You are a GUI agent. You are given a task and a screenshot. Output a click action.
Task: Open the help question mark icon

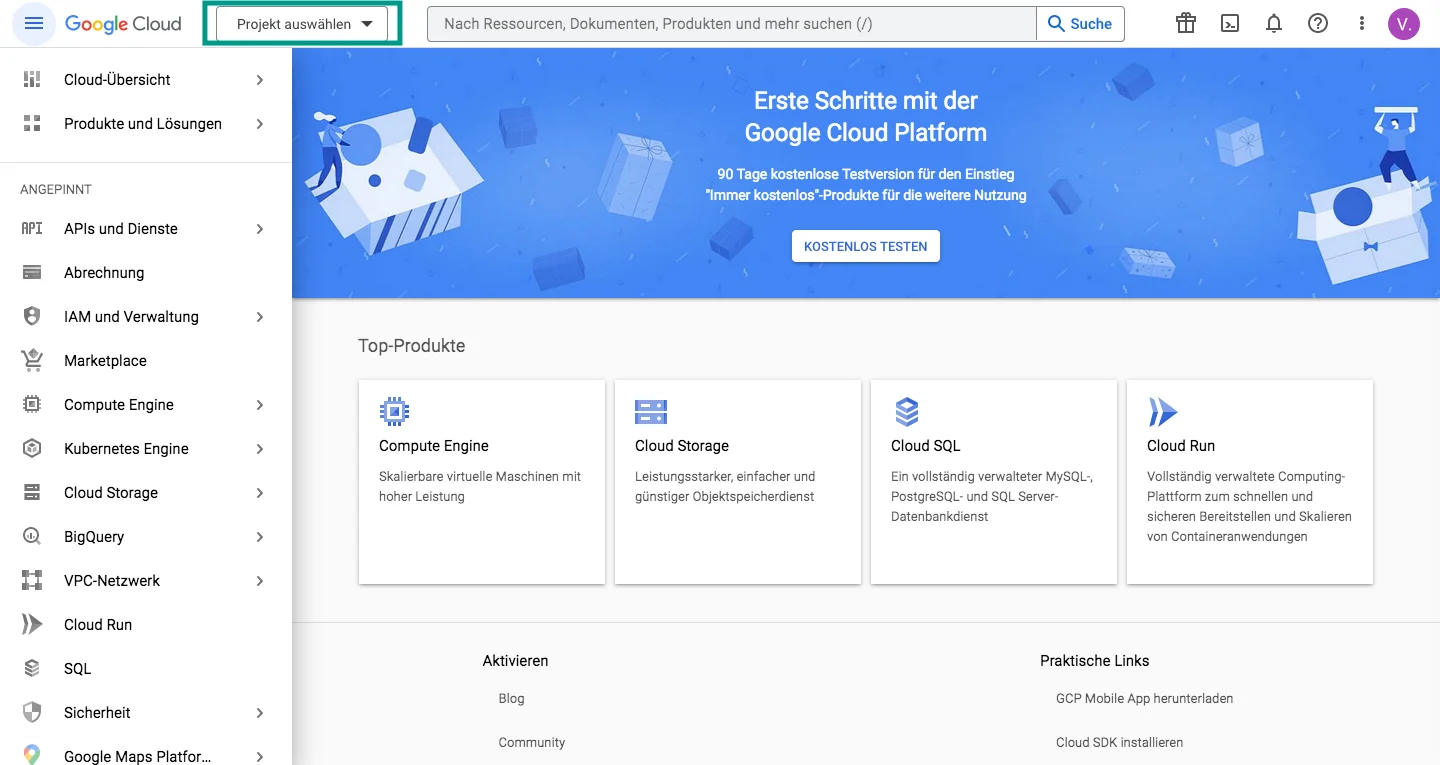(x=1318, y=23)
